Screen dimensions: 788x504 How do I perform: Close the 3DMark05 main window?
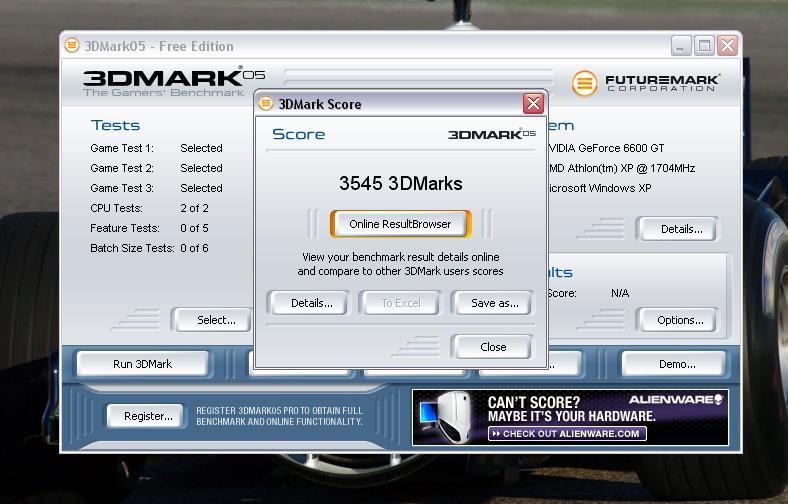(727, 46)
